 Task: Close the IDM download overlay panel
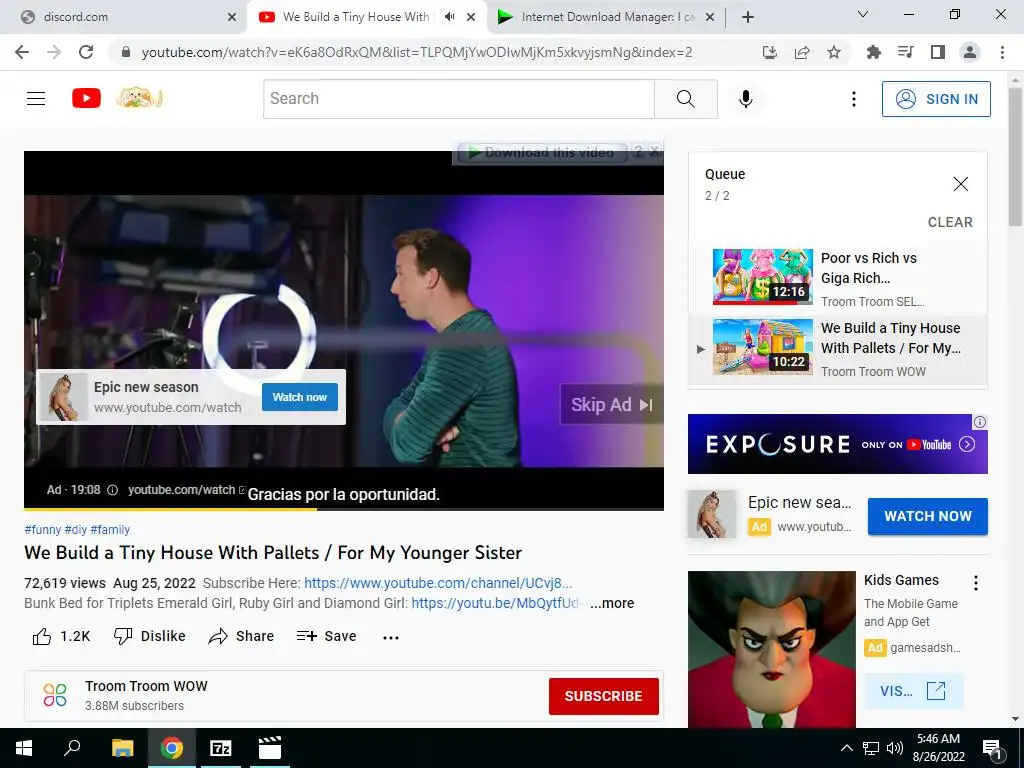pos(655,152)
